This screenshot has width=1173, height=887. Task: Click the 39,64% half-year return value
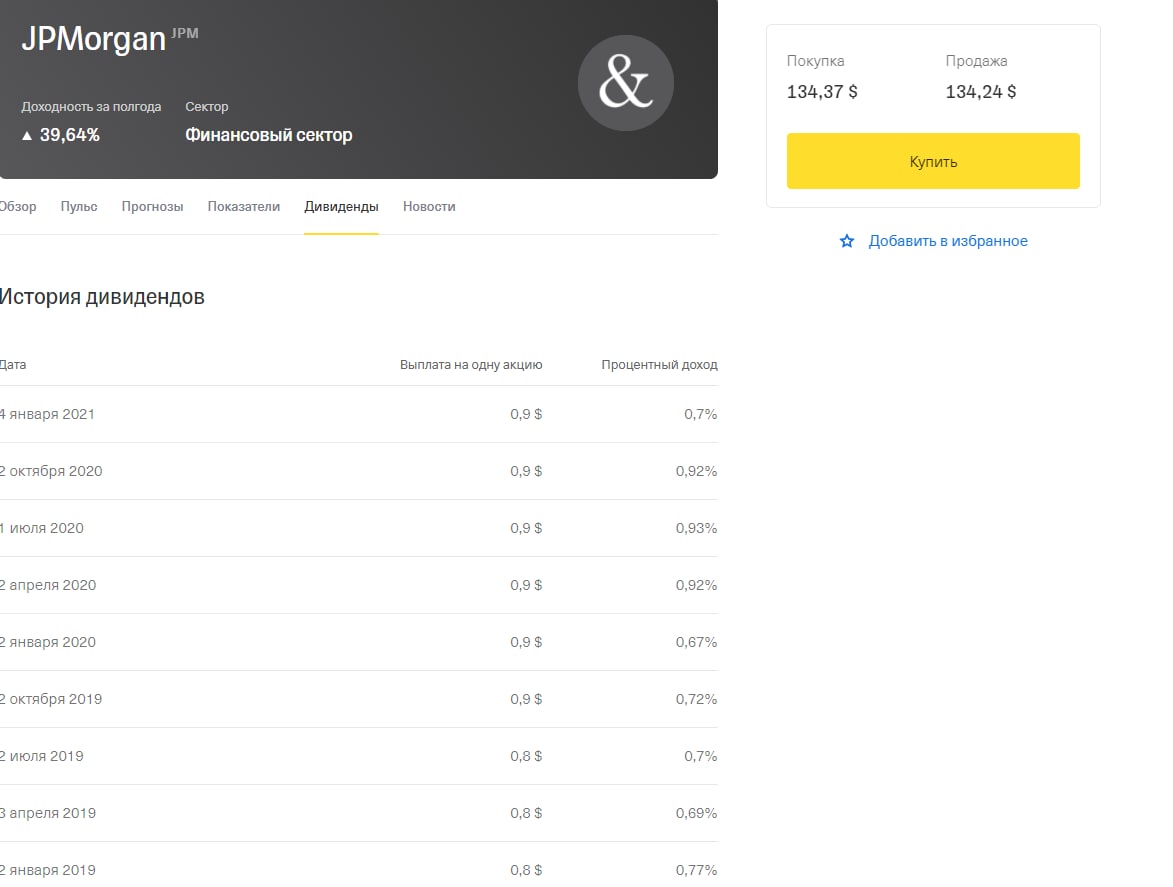click(70, 135)
